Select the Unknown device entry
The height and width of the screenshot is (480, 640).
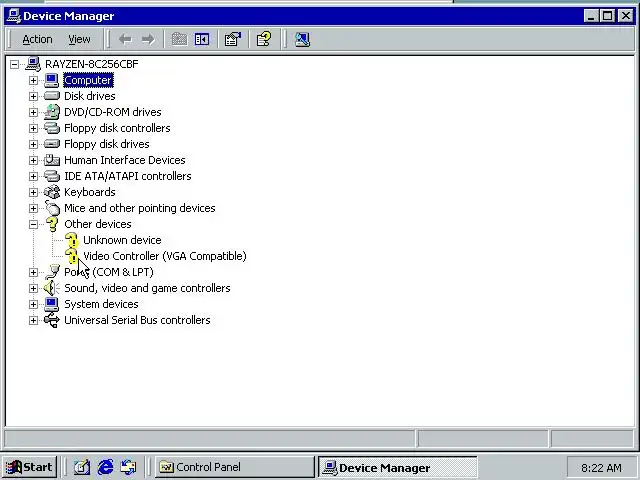pos(122,240)
